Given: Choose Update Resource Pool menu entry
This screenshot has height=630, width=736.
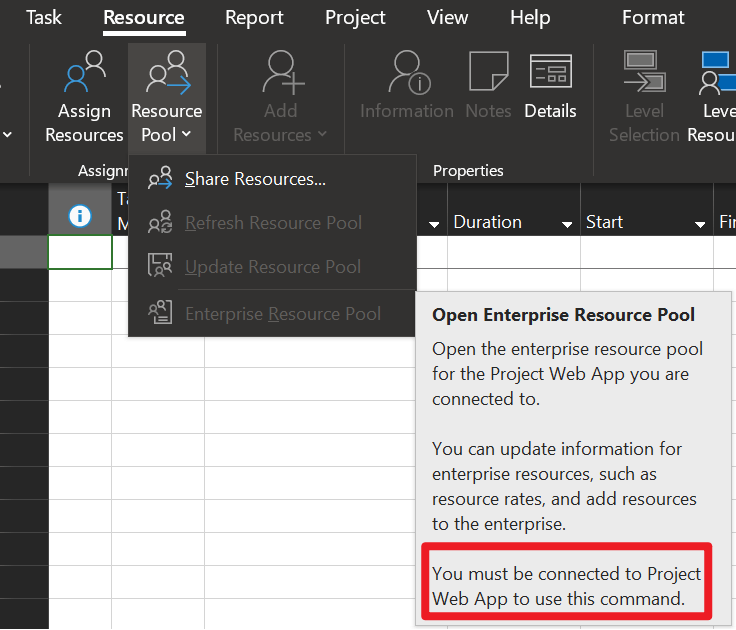Looking at the screenshot, I should [272, 267].
